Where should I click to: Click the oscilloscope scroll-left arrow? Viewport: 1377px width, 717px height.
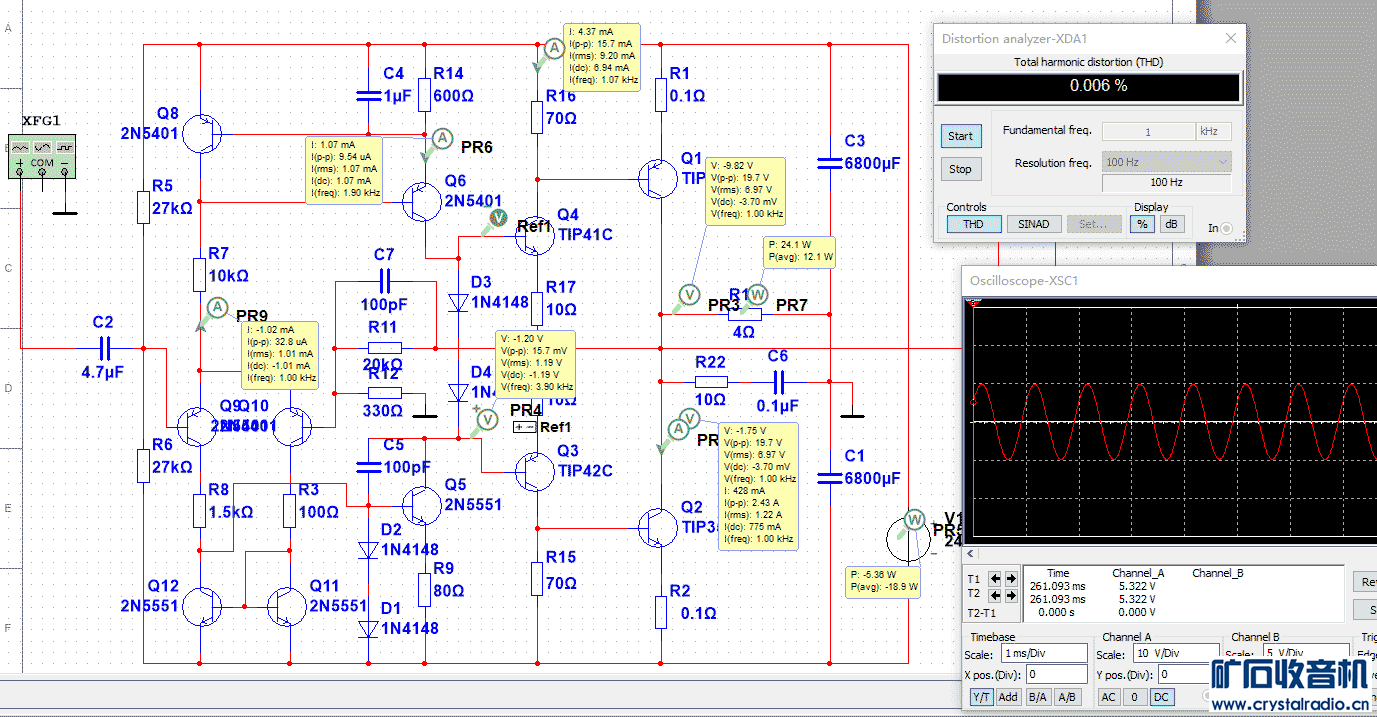970,553
